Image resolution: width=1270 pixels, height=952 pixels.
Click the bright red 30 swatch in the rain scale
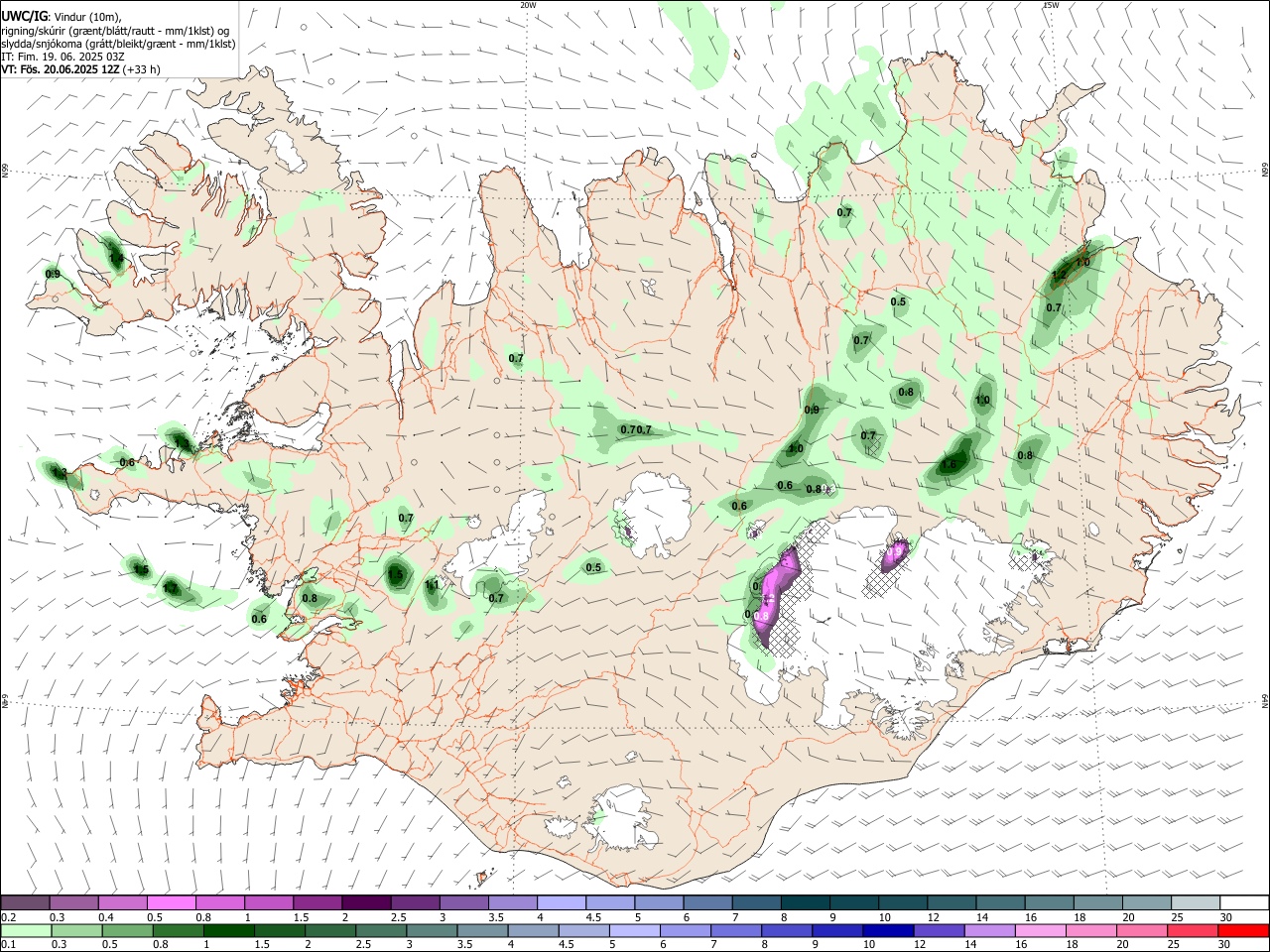(1243, 930)
